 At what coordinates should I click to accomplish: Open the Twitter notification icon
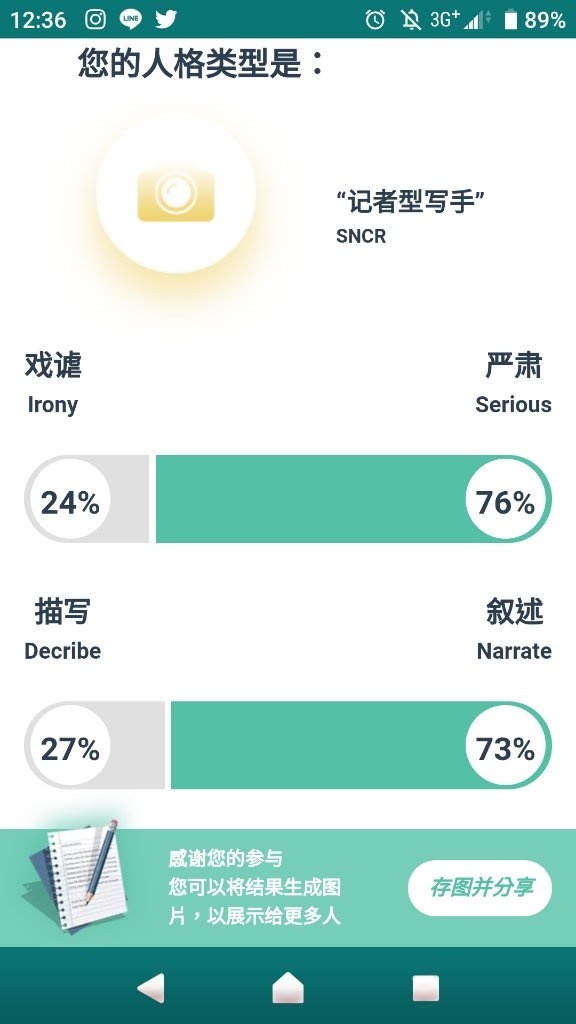click(166, 20)
